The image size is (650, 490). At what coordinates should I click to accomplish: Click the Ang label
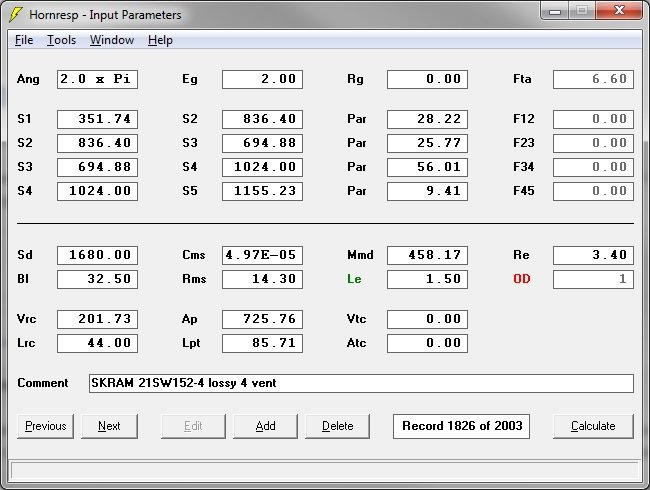tap(28, 79)
